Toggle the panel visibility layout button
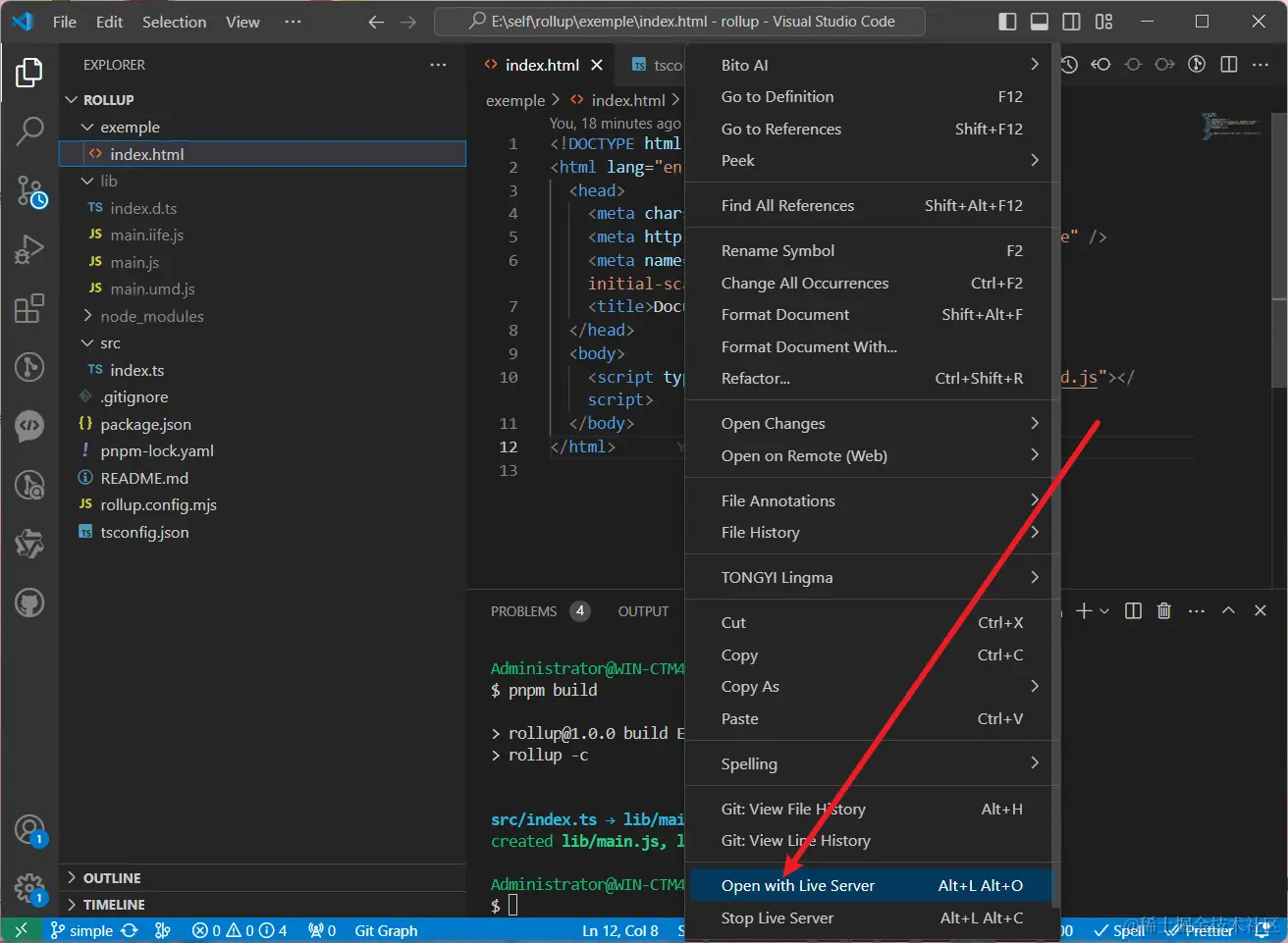Screen dimensions: 1288x943 click(1040, 22)
